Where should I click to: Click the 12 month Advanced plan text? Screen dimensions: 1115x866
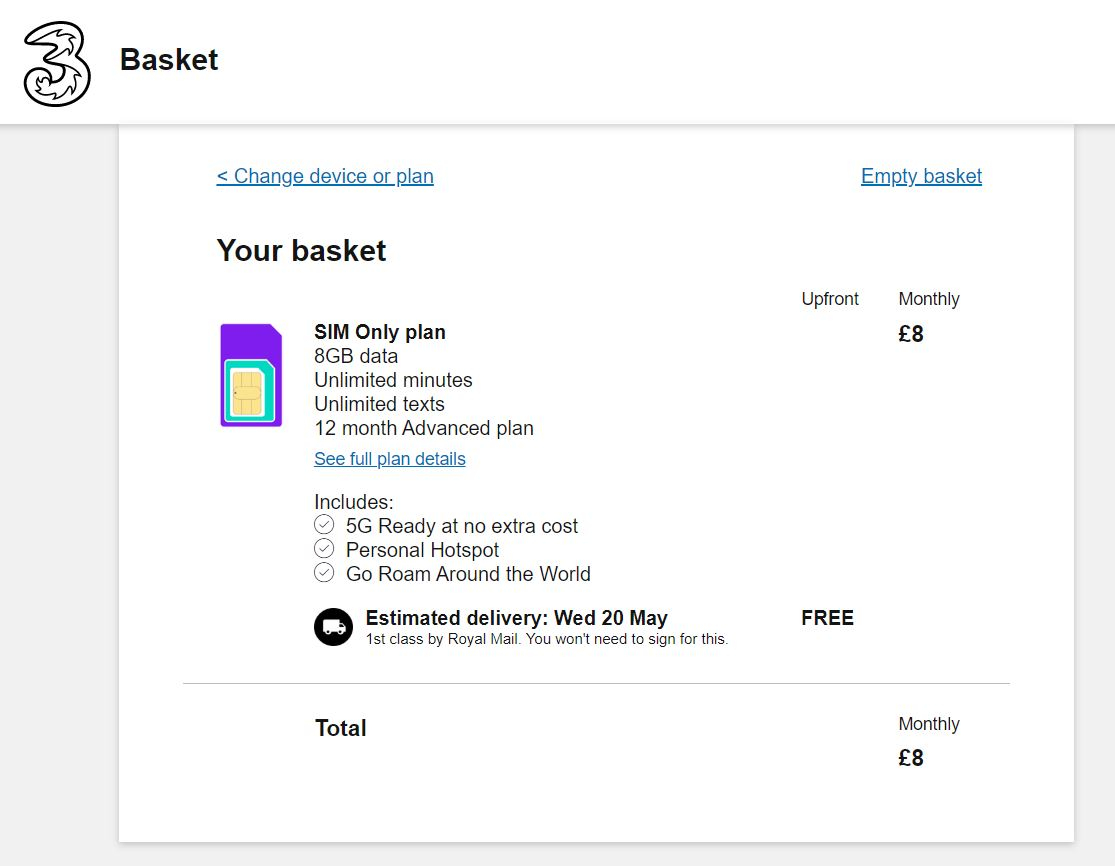pyautogui.click(x=424, y=428)
